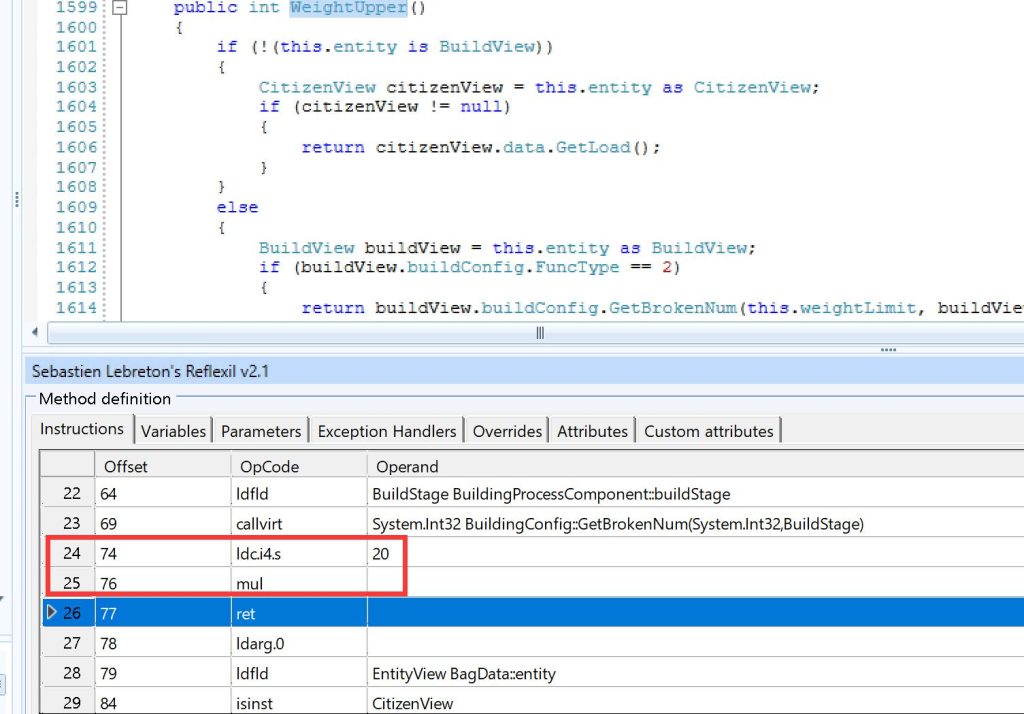Click the vertical dotted splitter grip on left edge
Viewport: 1024px width, 714px height.
(x=15, y=198)
